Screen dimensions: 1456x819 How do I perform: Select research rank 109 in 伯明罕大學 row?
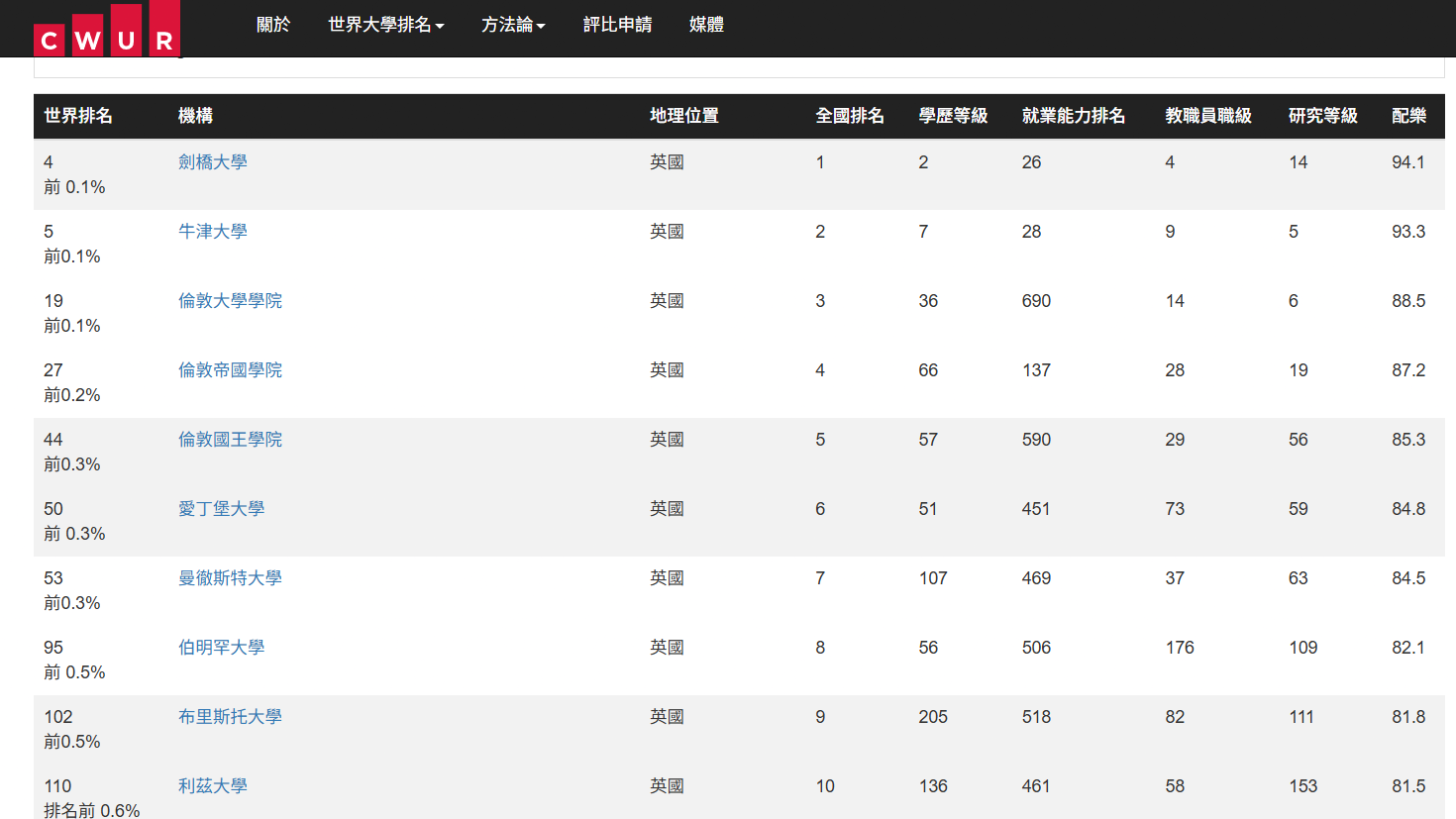(x=1303, y=648)
